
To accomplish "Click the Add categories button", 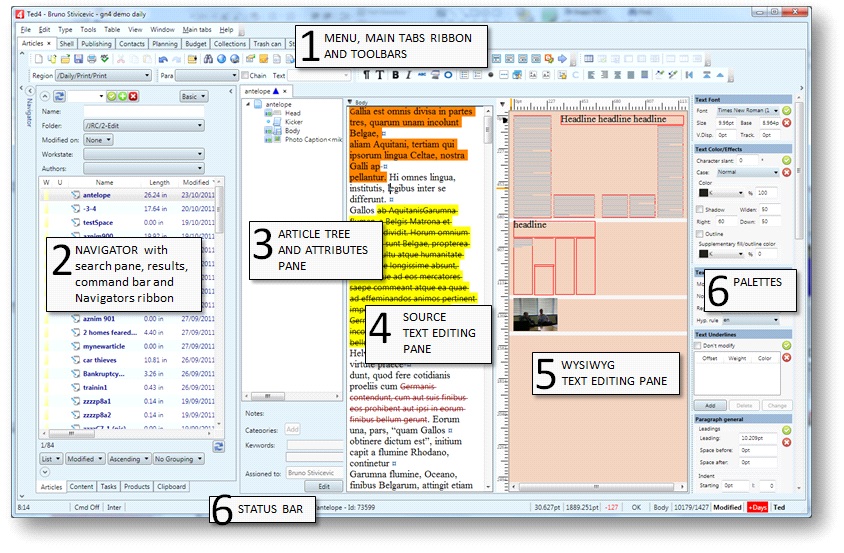I will 292,429.
